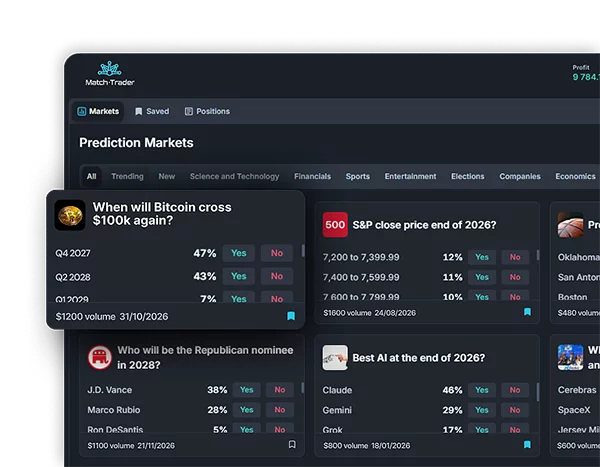Choose the Elections category filter
The image size is (600, 467).
point(468,176)
